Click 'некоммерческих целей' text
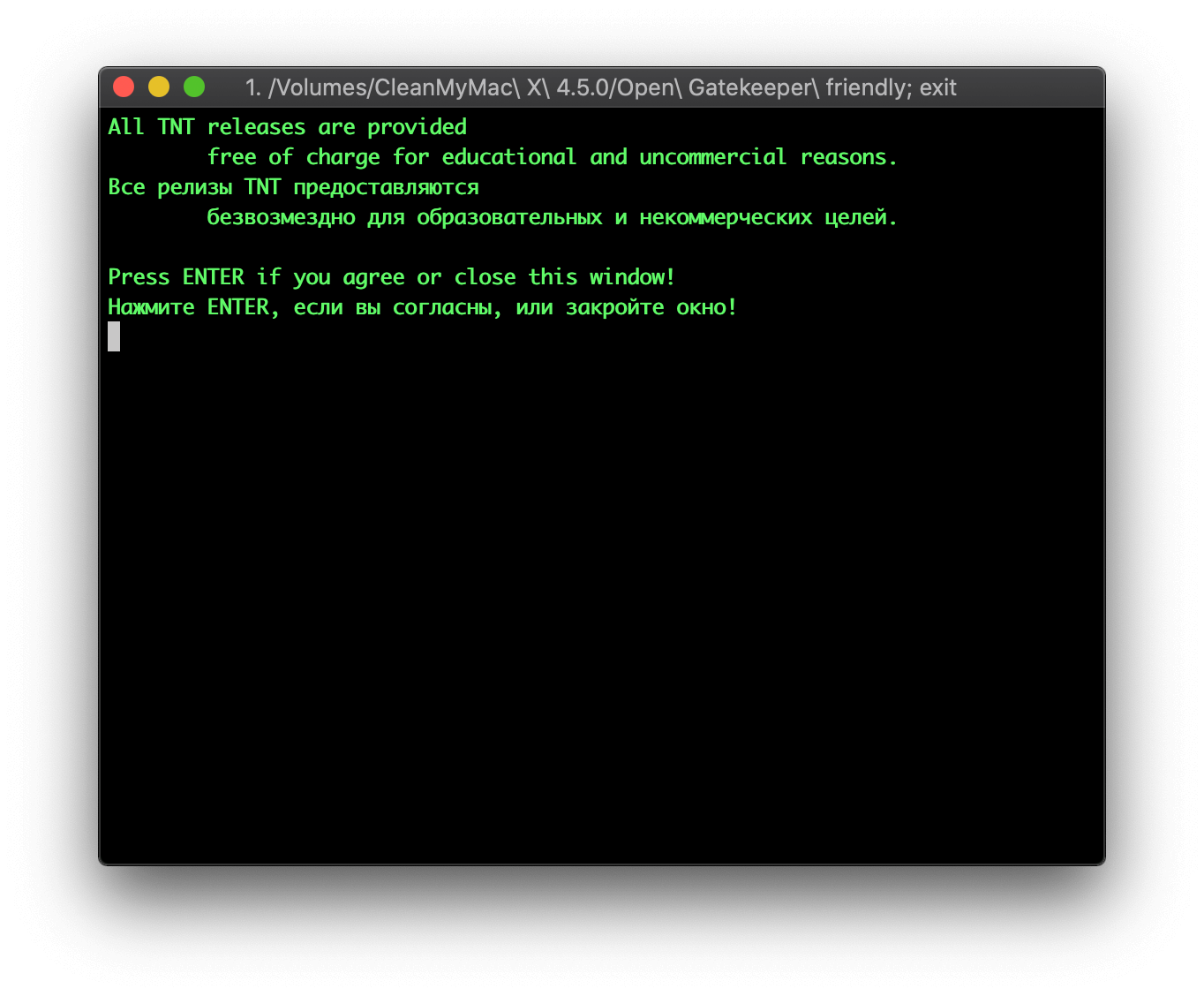 coord(768,217)
